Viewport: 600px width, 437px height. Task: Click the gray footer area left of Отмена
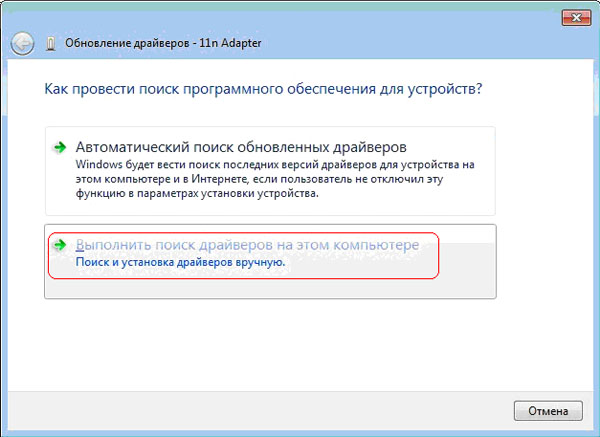300,410
